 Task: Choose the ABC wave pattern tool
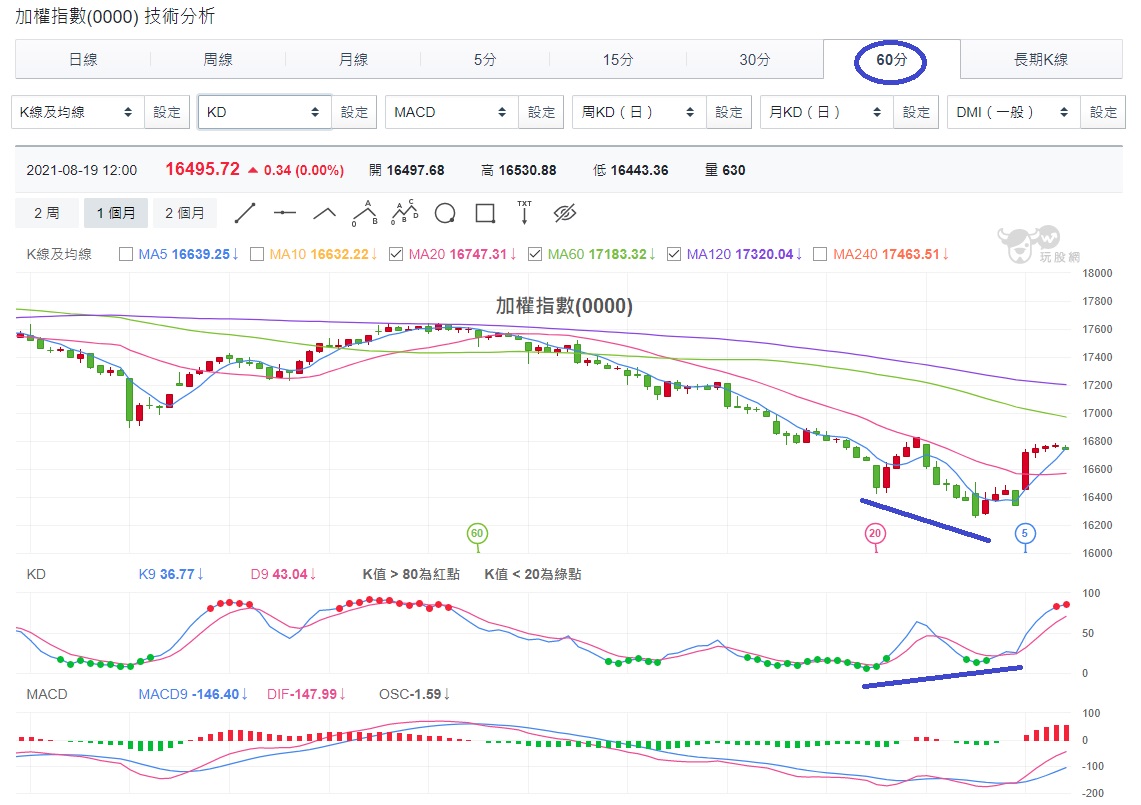[x=364, y=212]
